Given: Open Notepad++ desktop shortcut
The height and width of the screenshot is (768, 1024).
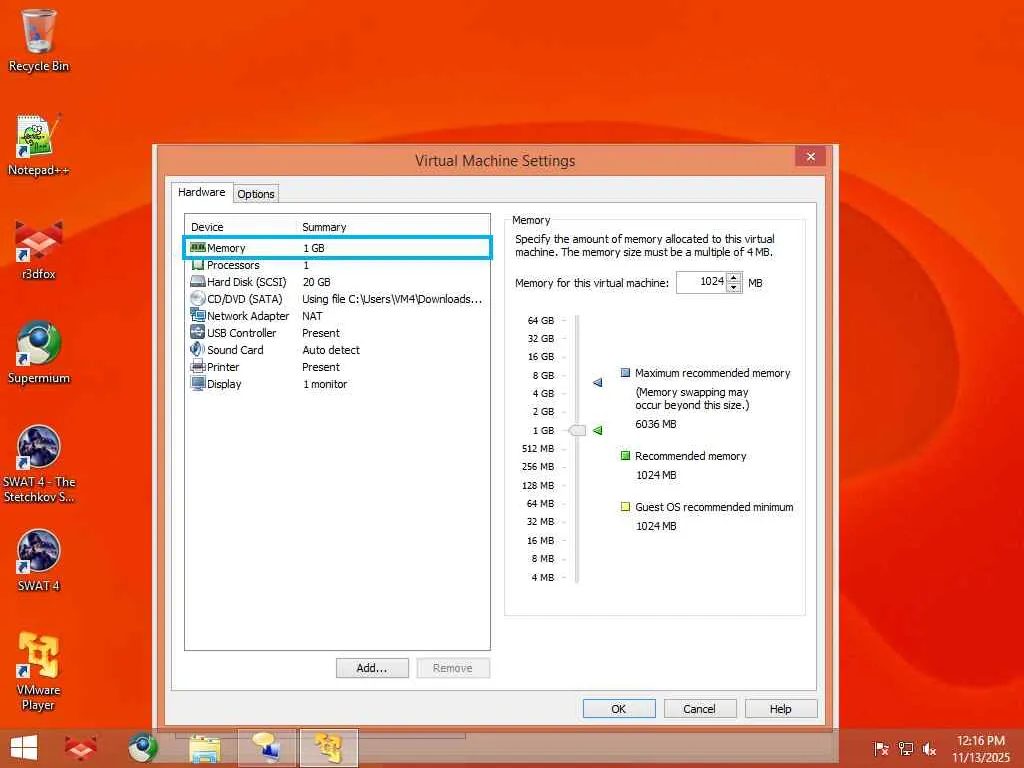Looking at the screenshot, I should click(x=39, y=145).
